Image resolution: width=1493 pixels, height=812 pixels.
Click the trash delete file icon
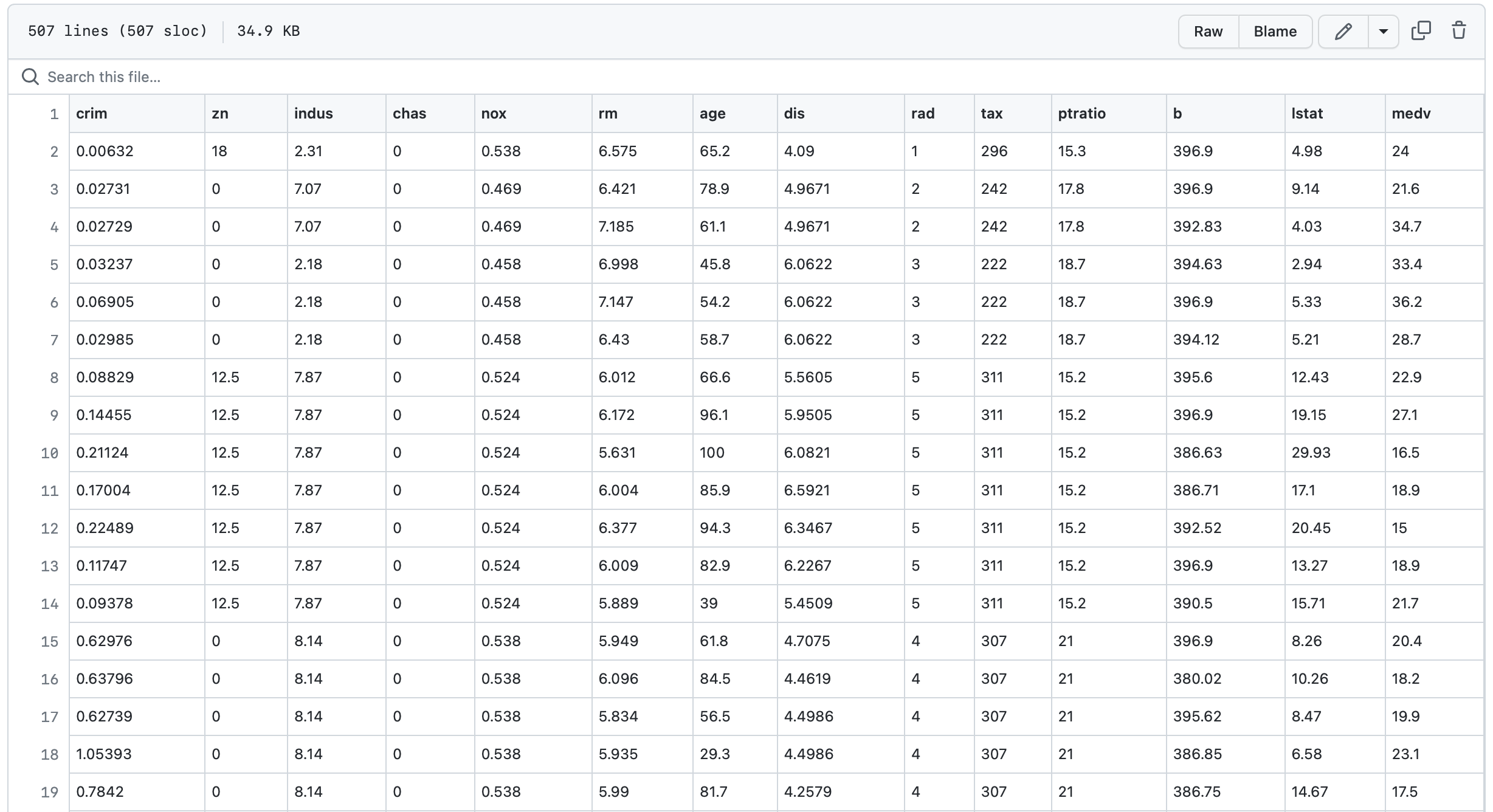(1459, 31)
